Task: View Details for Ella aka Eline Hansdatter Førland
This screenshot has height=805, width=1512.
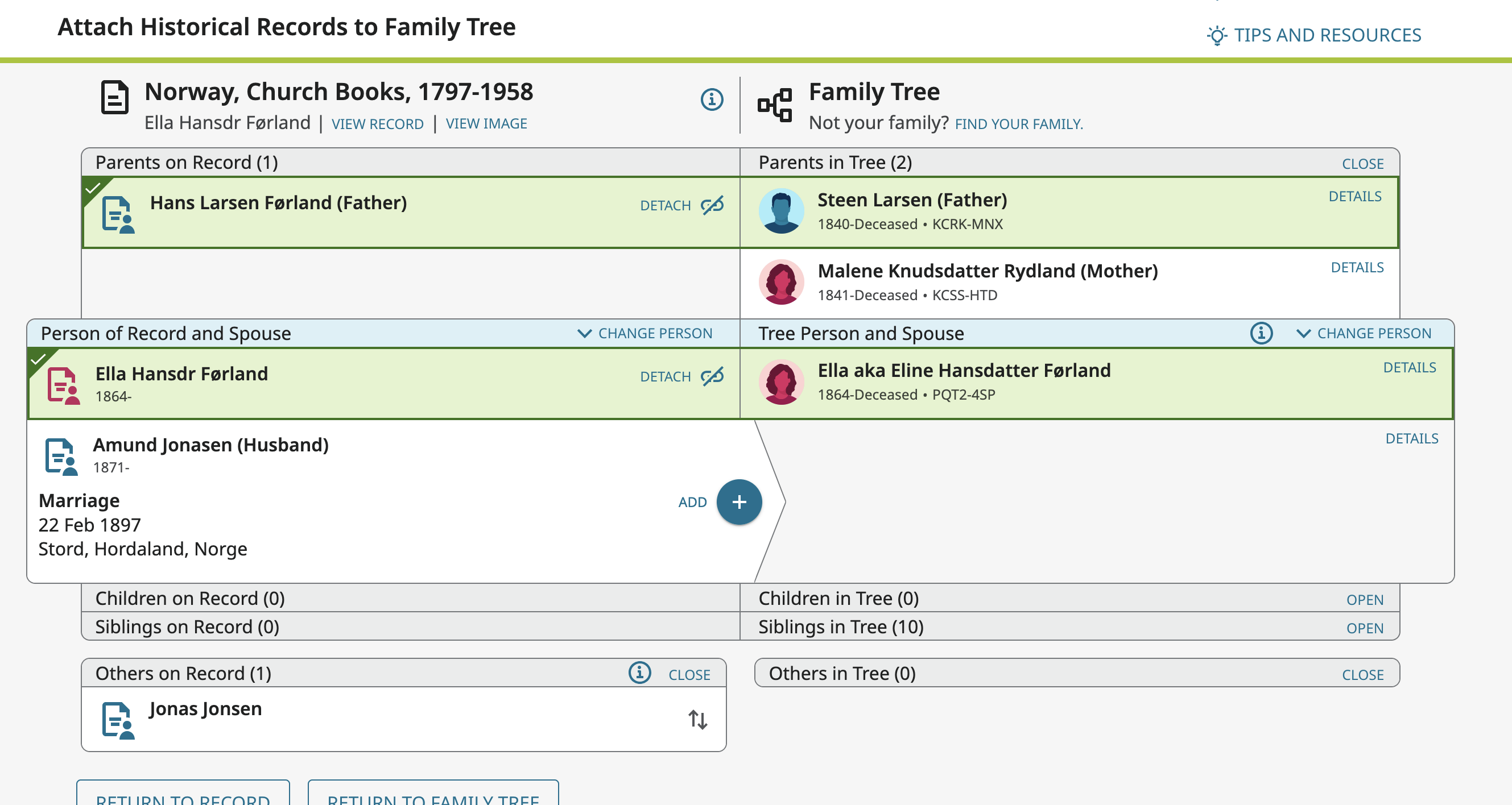Action: [x=1408, y=368]
